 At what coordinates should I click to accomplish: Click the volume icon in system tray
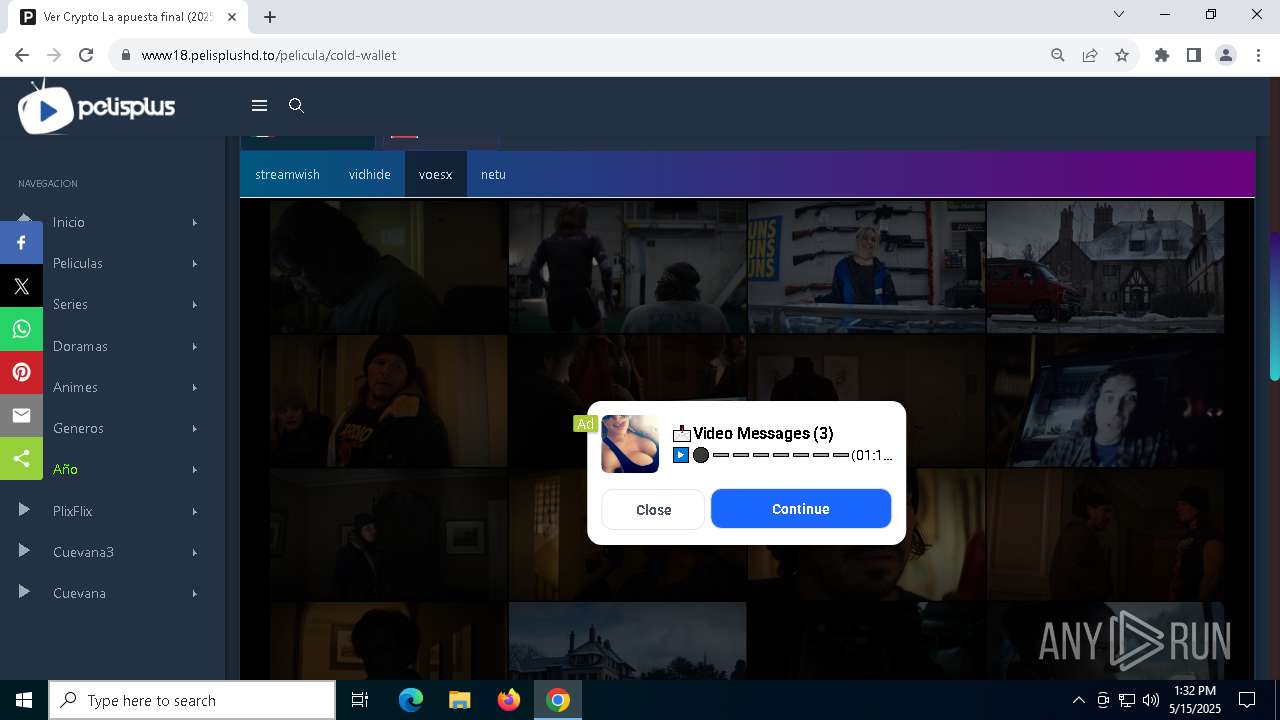coord(1151,700)
